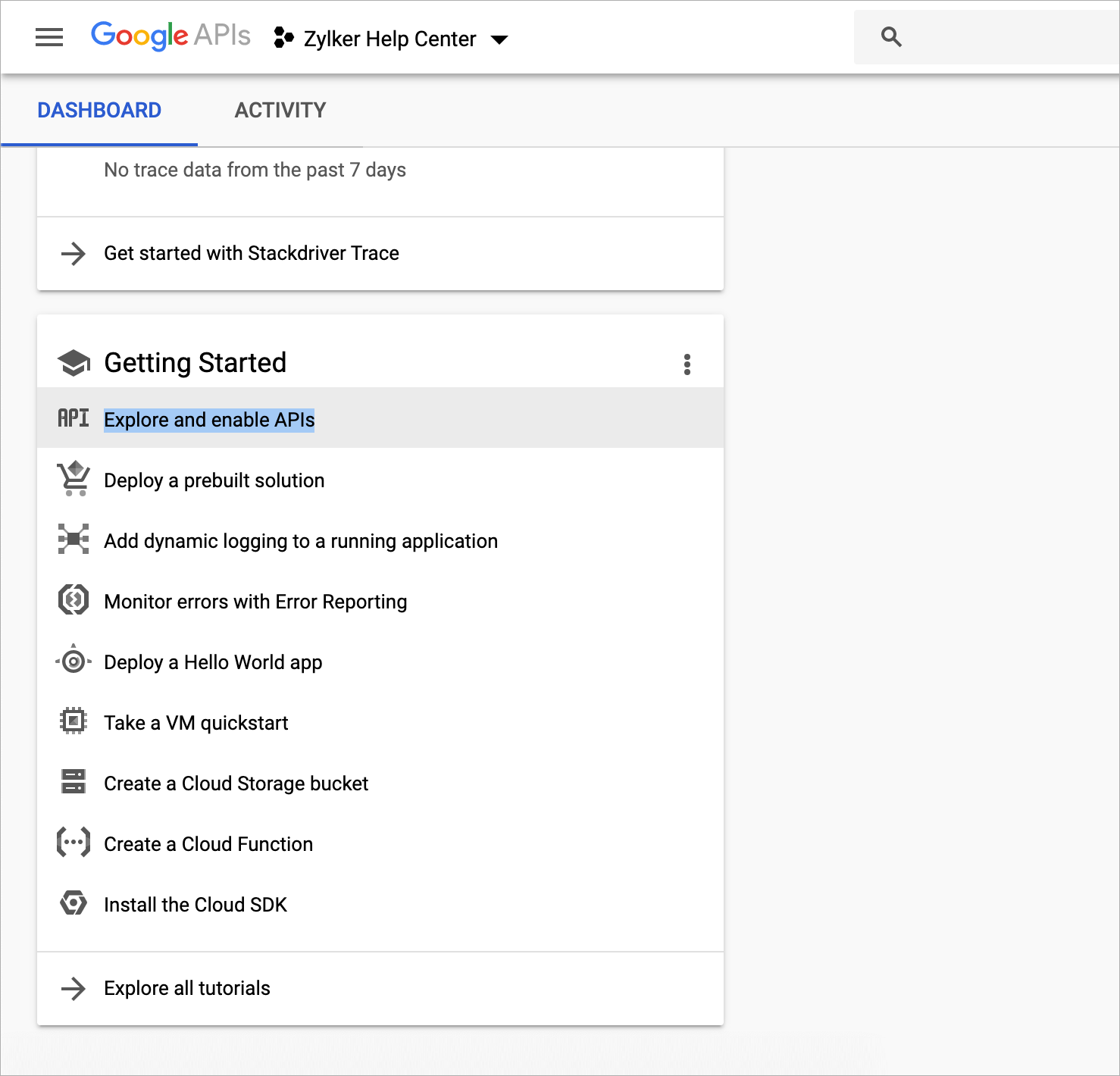Click the search magnifier icon
This screenshot has width=1120, height=1076.
click(x=891, y=37)
